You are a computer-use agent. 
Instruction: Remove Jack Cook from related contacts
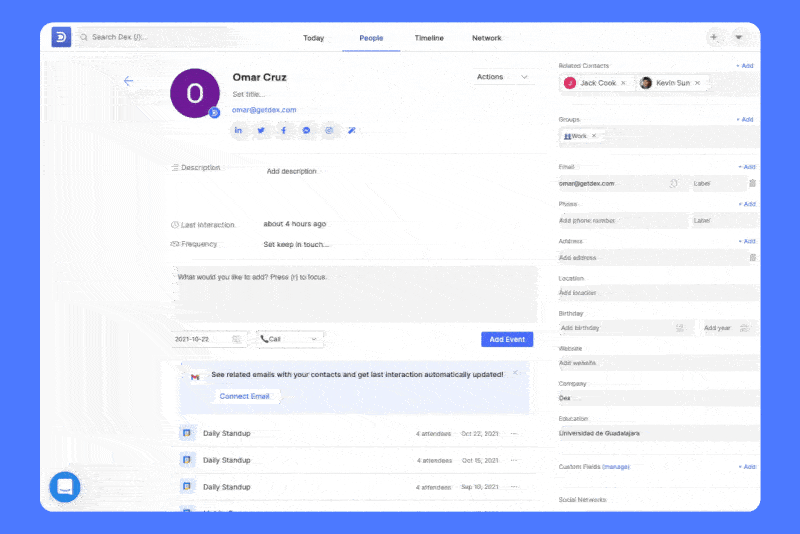click(x=623, y=83)
